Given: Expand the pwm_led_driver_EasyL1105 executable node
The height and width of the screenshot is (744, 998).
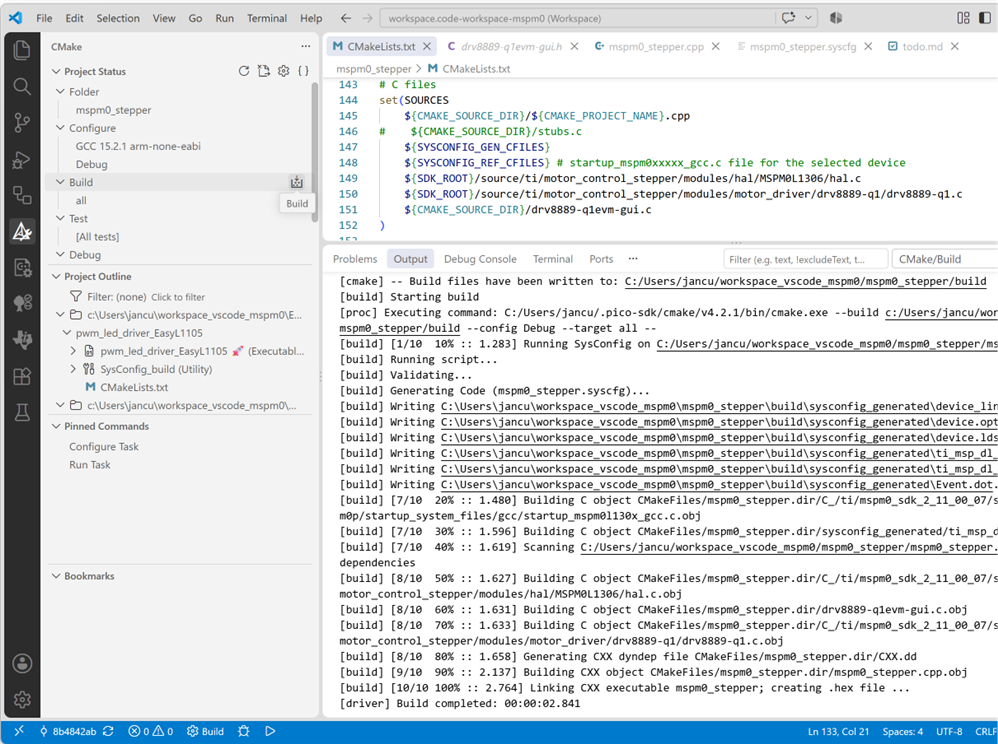Looking at the screenshot, I should [x=73, y=351].
